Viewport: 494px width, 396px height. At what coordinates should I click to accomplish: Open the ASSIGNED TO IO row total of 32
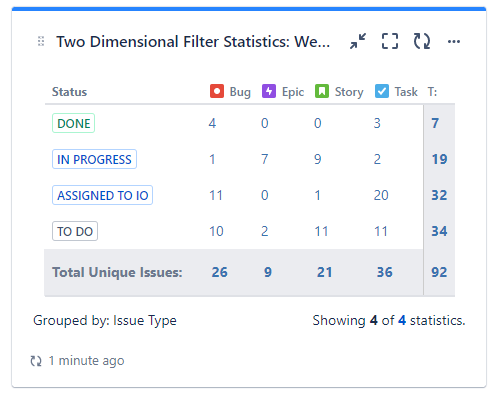439,195
